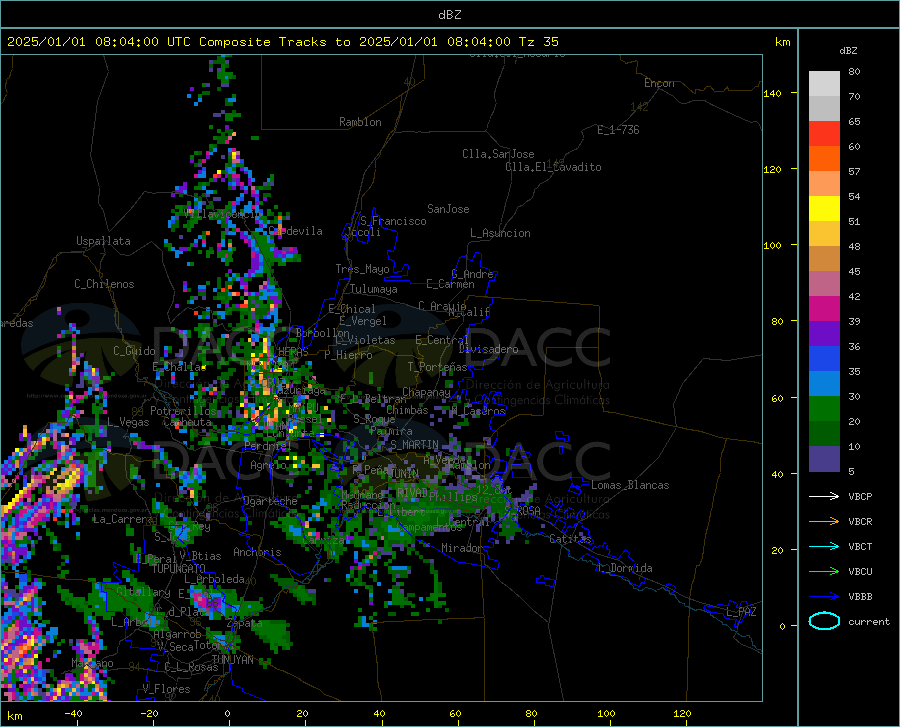The width and height of the screenshot is (900, 727).
Task: Pick the purple 36-39 dBZ legend color
Action: tap(824, 334)
